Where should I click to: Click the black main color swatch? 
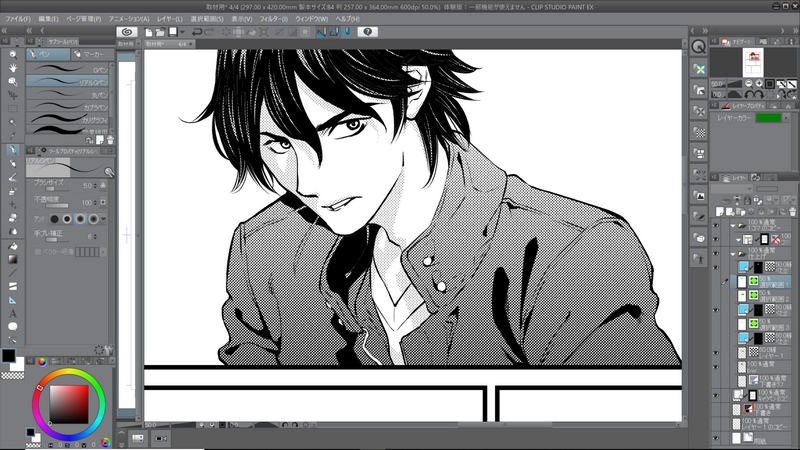coord(8,356)
